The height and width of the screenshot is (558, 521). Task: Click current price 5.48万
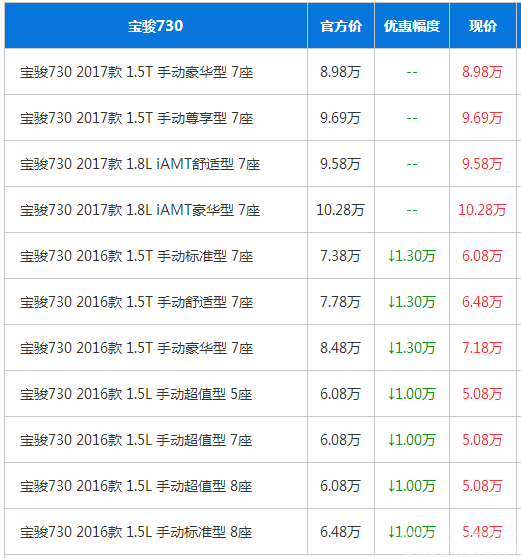pyautogui.click(x=482, y=532)
